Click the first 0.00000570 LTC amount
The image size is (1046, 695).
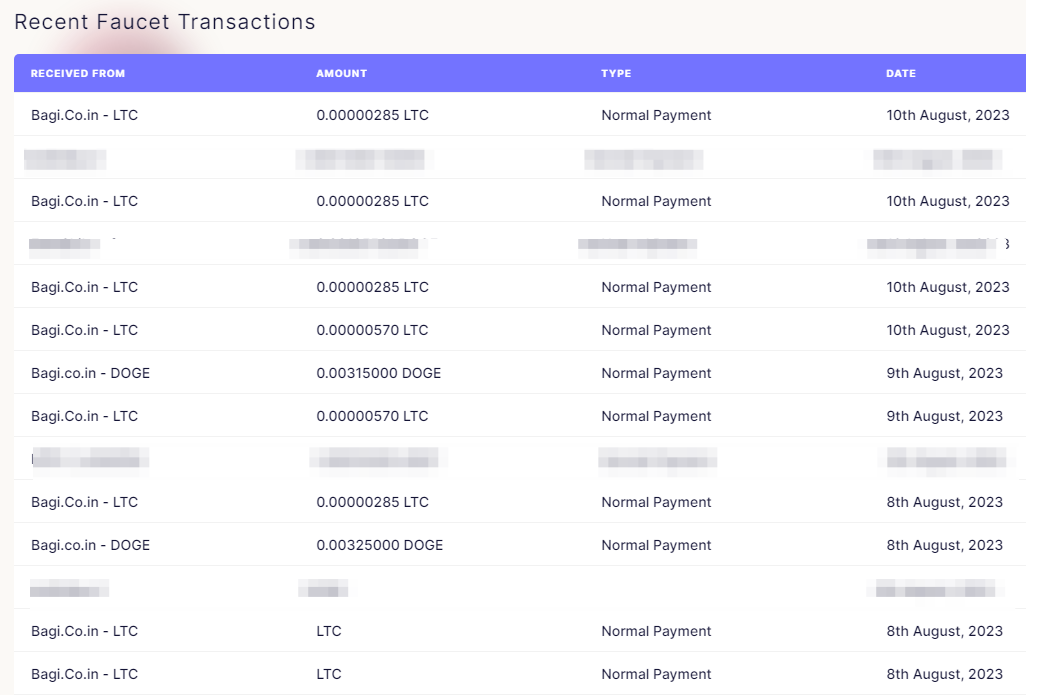(372, 330)
